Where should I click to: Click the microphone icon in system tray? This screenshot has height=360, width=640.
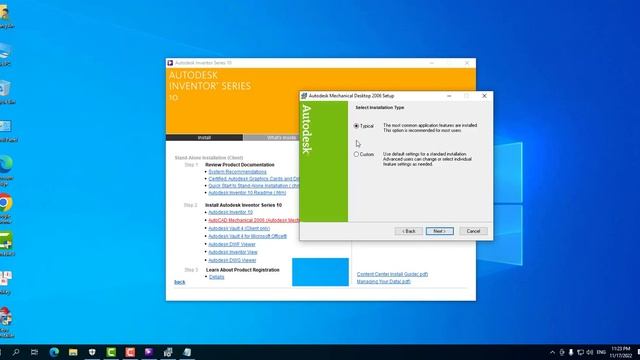click(x=571, y=352)
